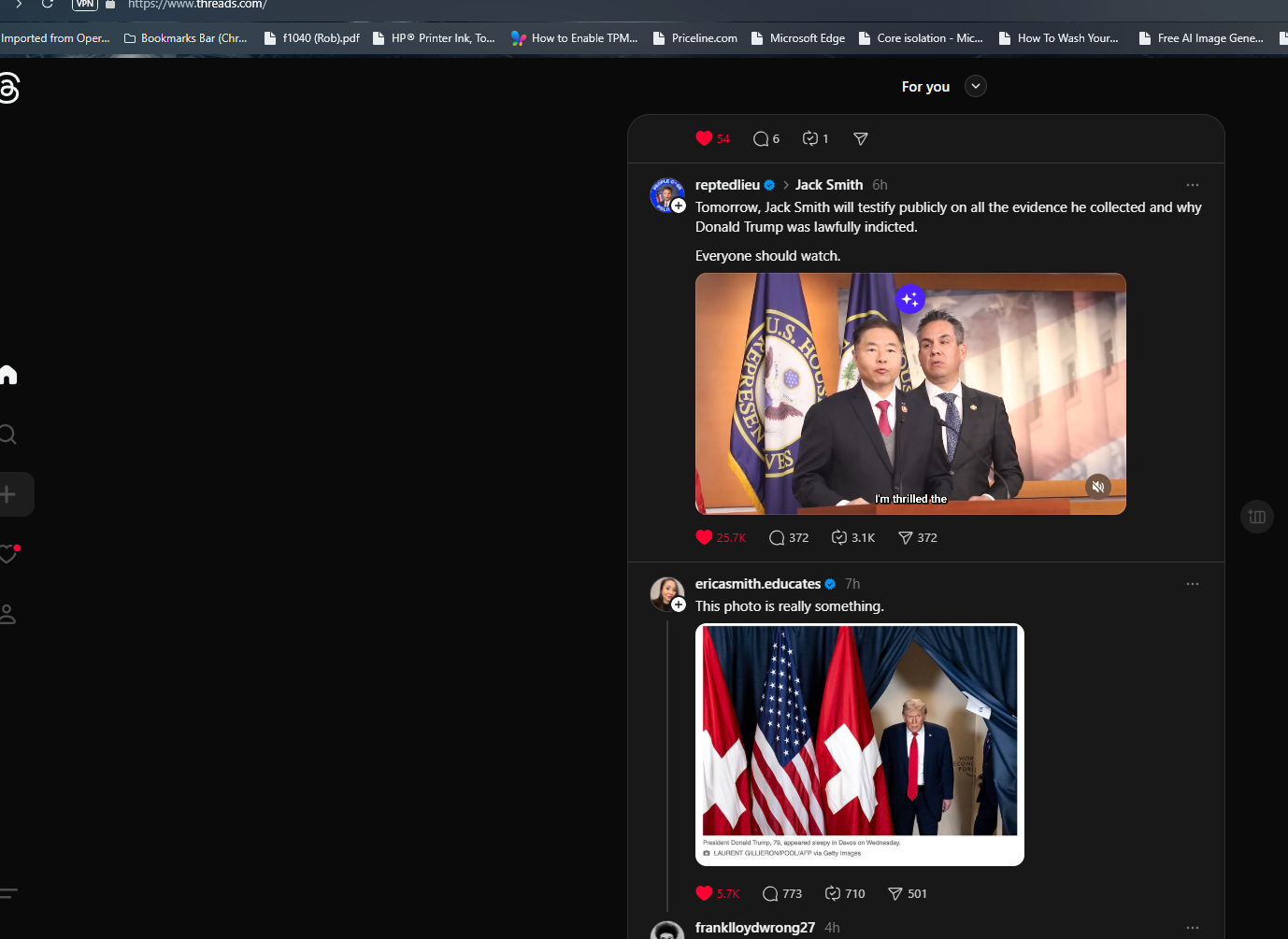
Task: Open the Threads home feed icon
Action: click(x=8, y=375)
